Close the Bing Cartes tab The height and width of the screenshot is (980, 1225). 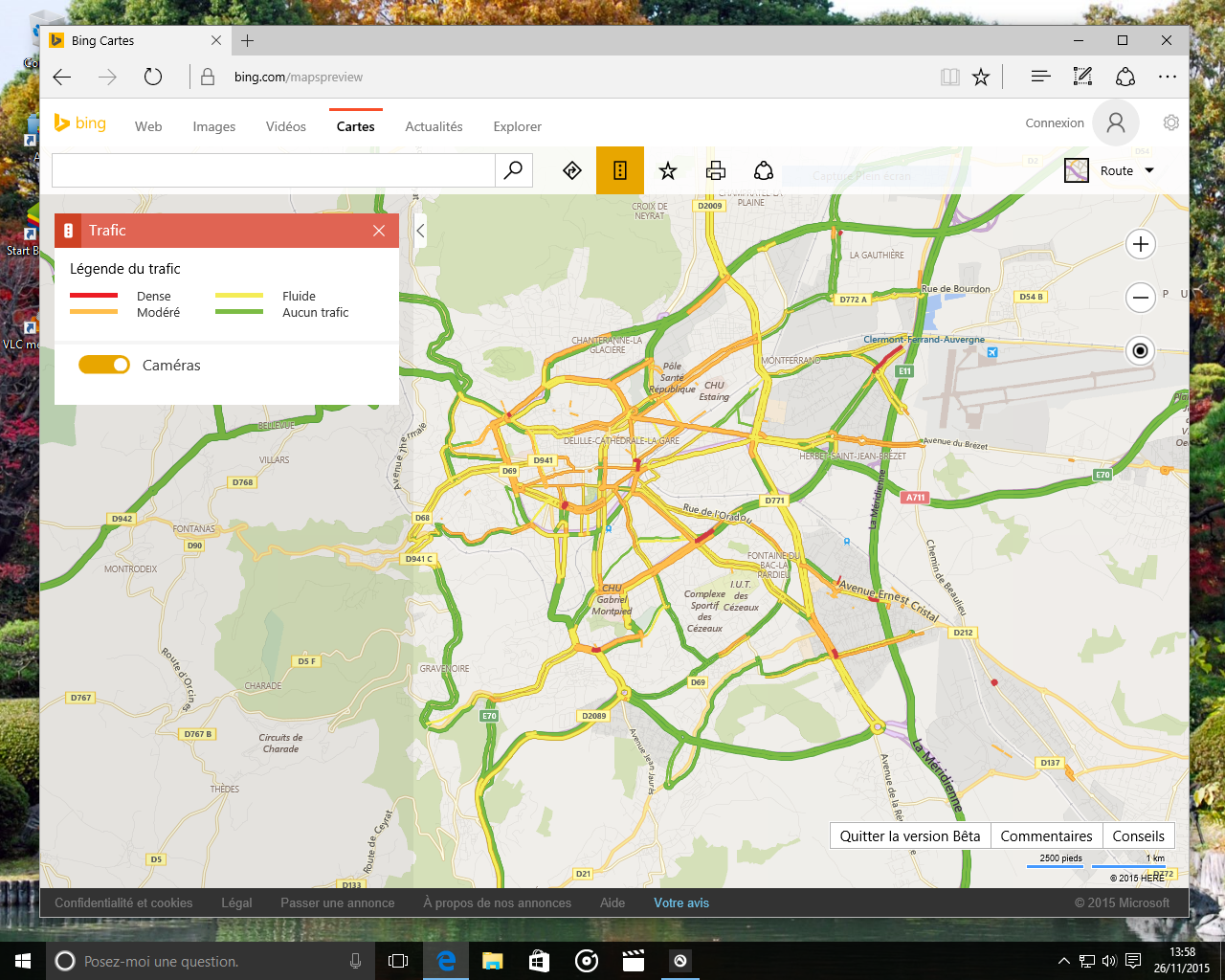pos(216,40)
